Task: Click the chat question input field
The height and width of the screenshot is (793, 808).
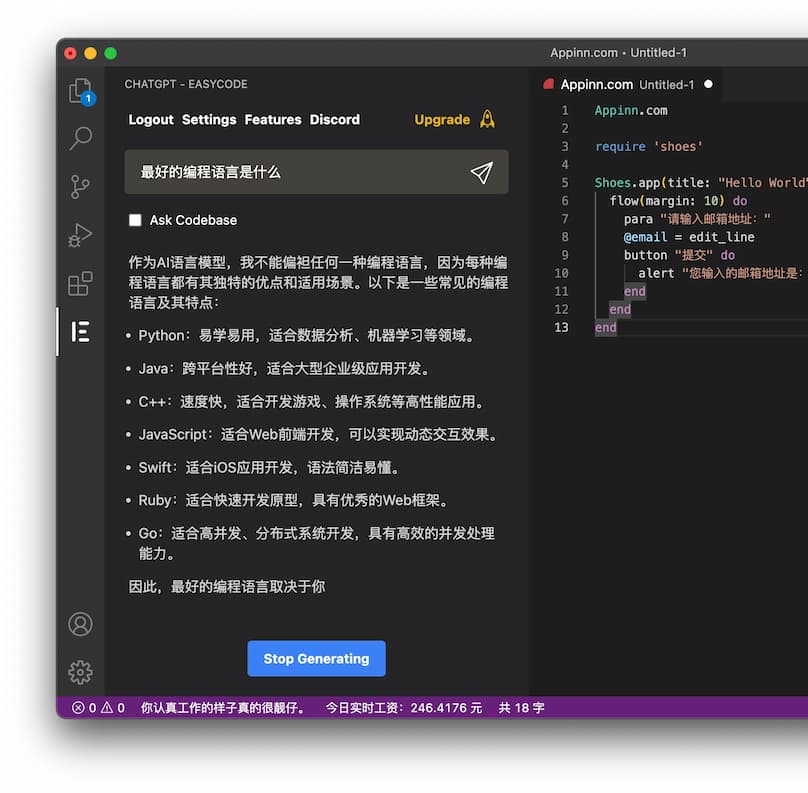Action: pyautogui.click(x=316, y=172)
